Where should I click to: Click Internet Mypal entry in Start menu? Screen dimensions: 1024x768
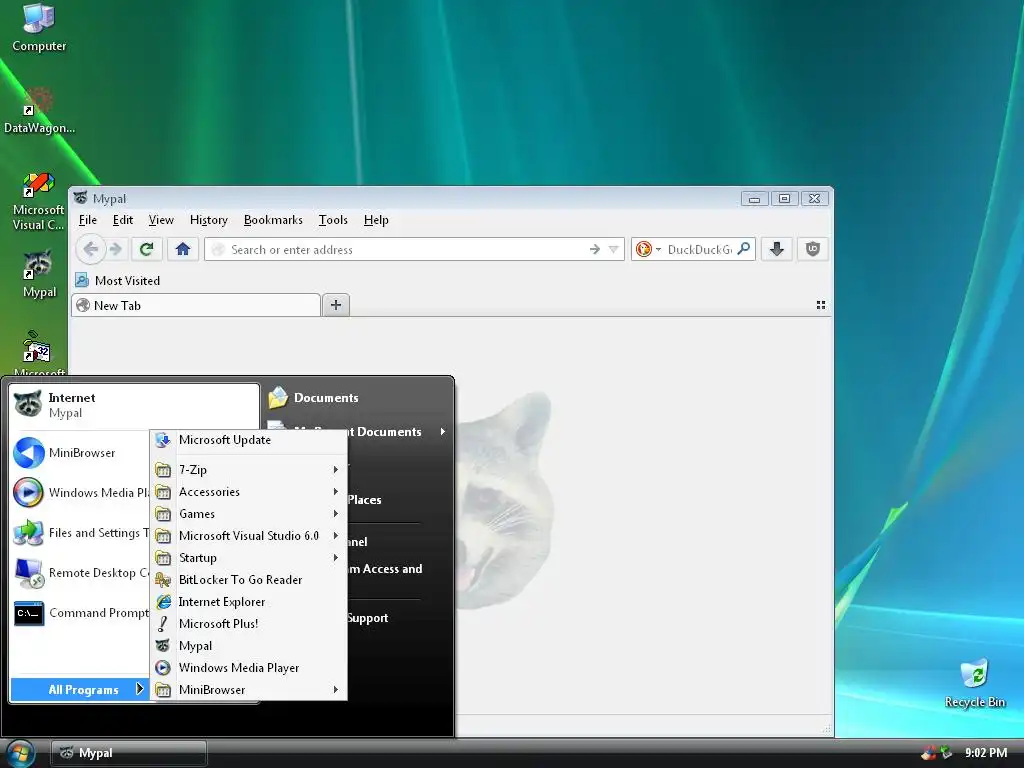[x=134, y=405]
